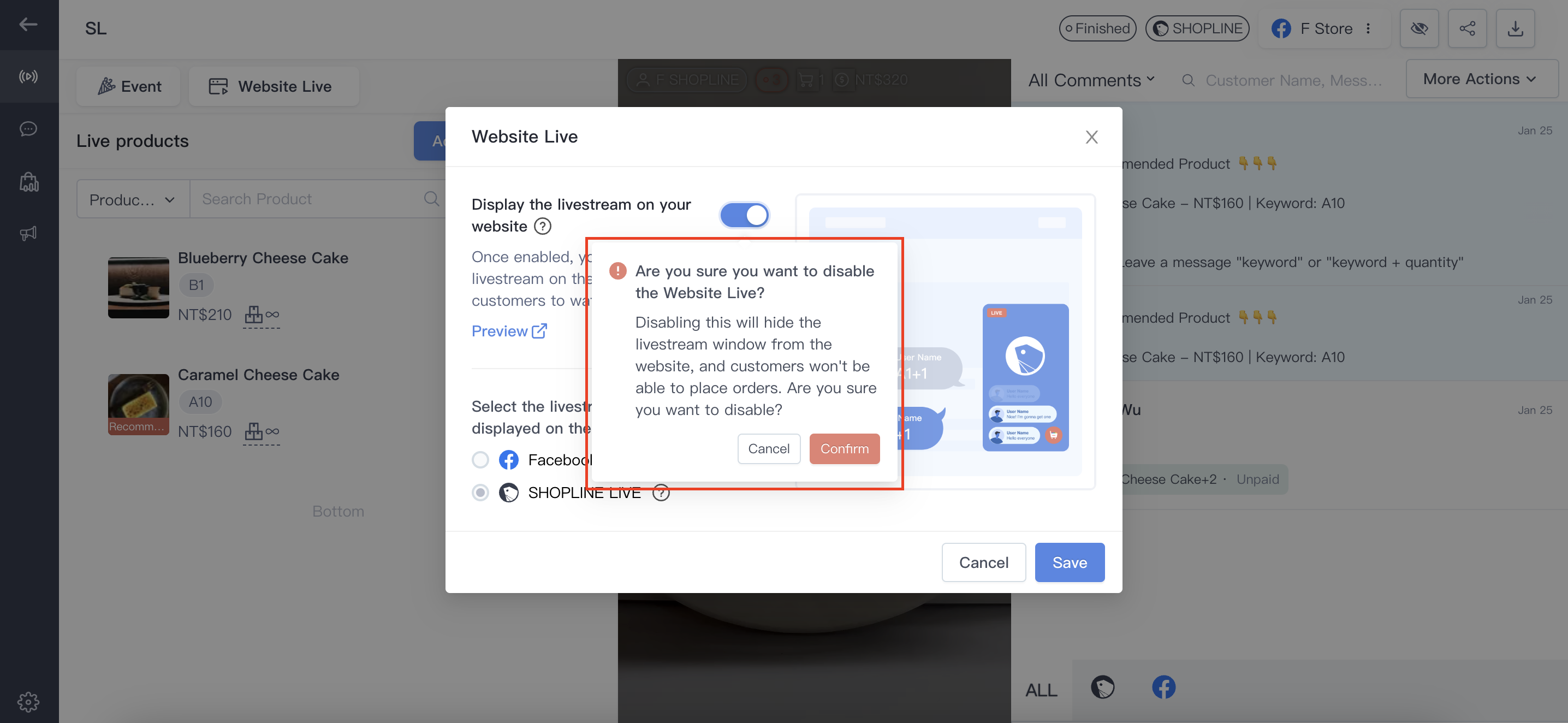Open settings gear in sidebar
Image resolution: width=1568 pixels, height=723 pixels.
click(x=28, y=702)
